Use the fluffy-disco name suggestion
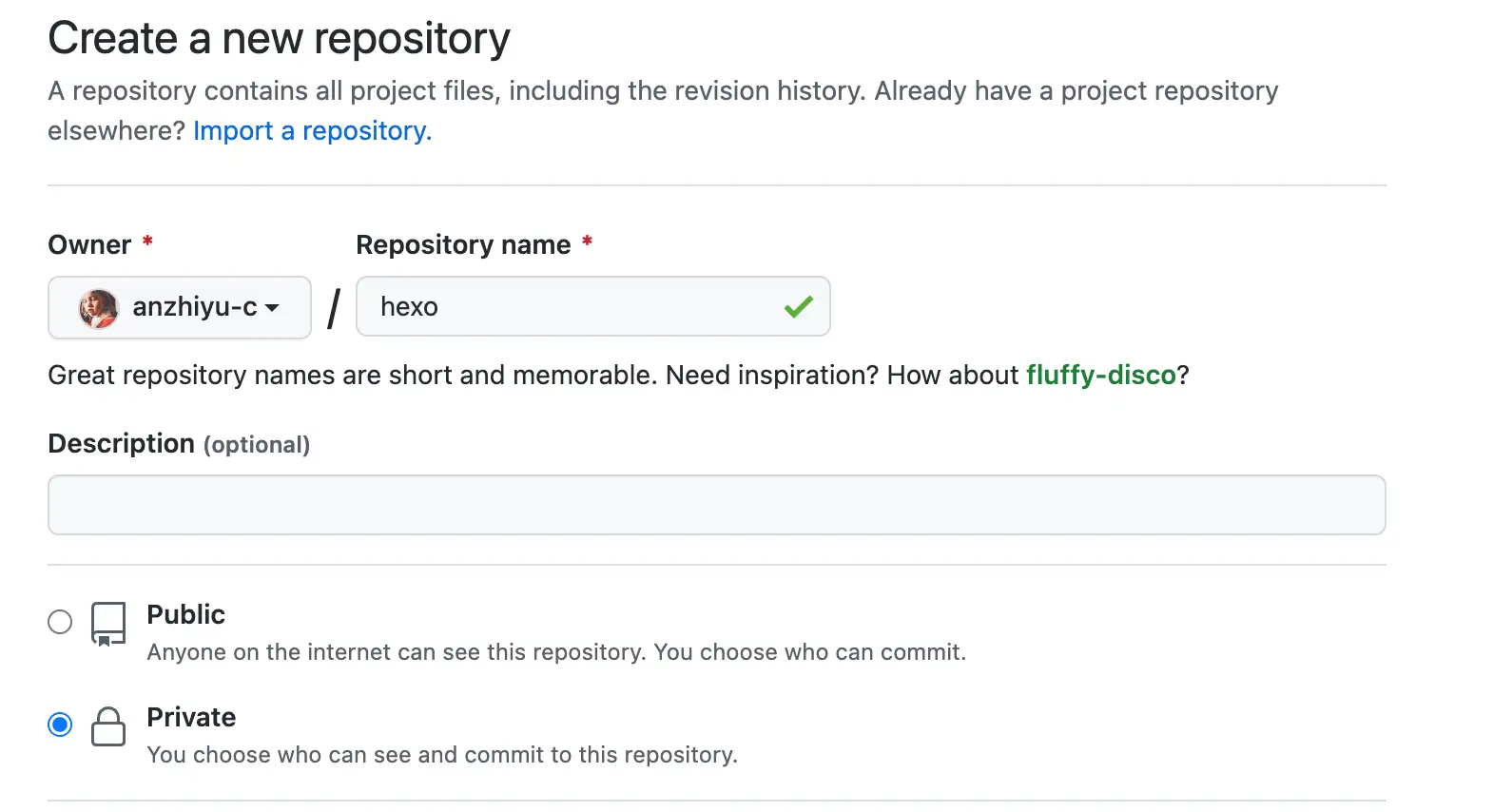Viewport: 1493px width, 812px height. point(1100,375)
